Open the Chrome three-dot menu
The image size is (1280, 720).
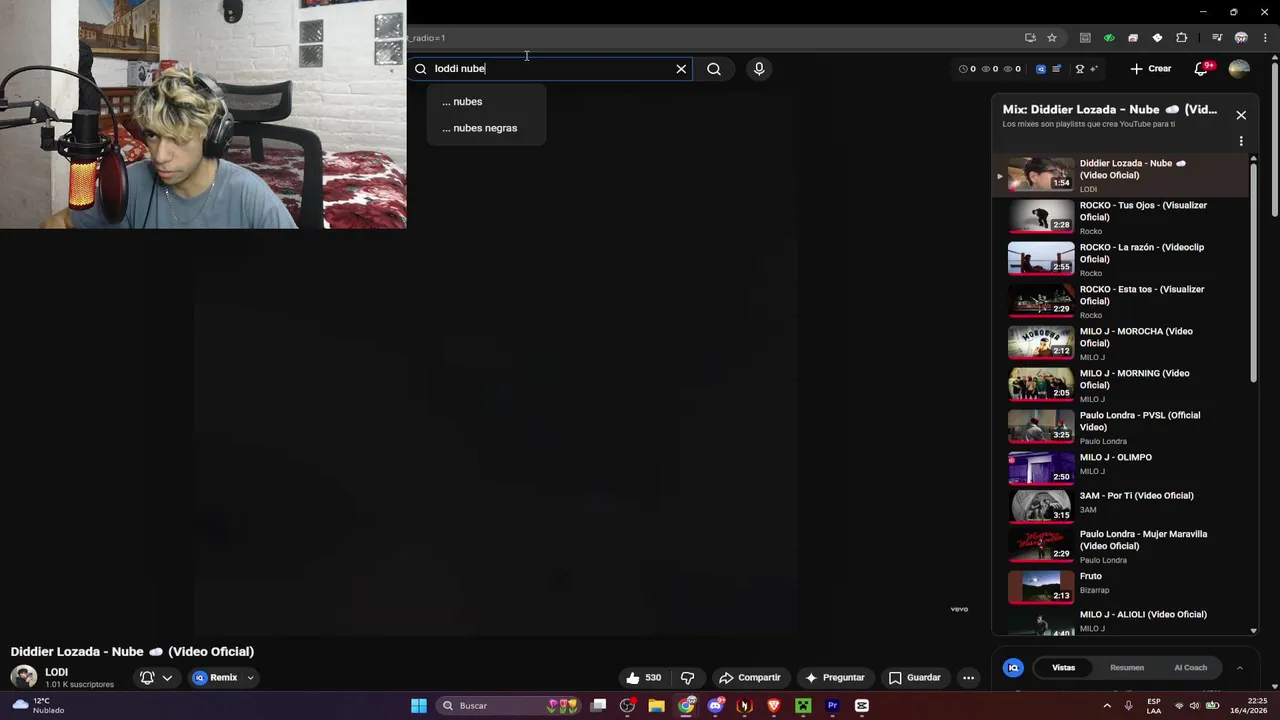coord(1265,38)
